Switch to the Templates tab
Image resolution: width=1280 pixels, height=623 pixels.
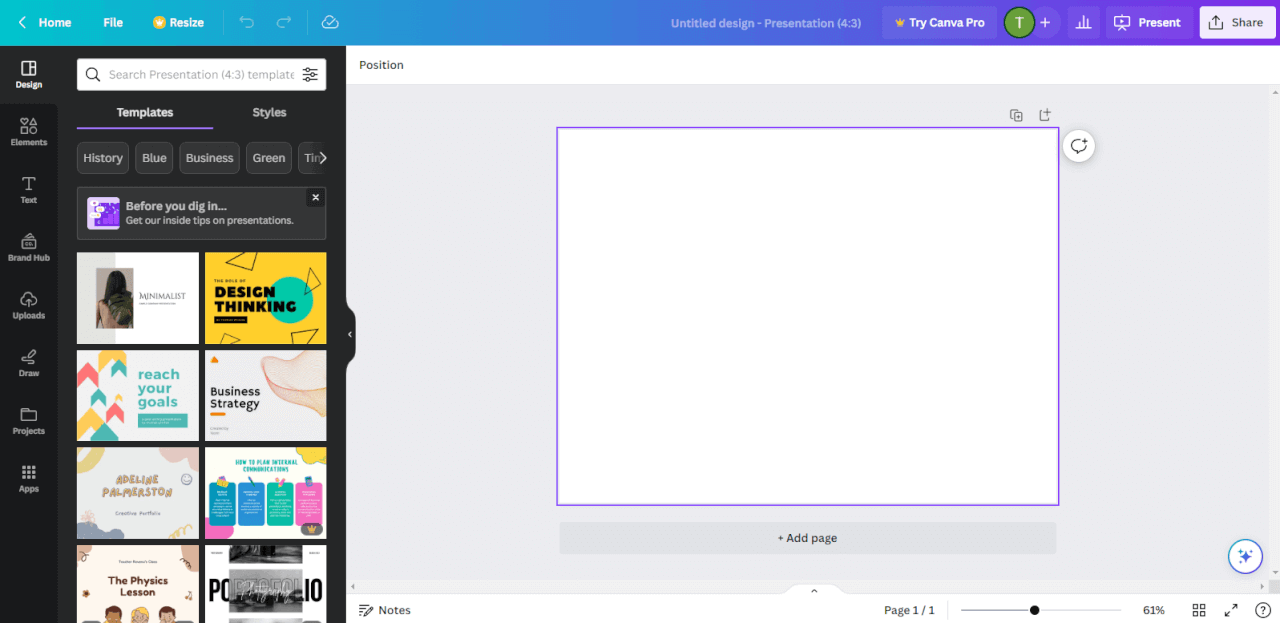point(145,112)
